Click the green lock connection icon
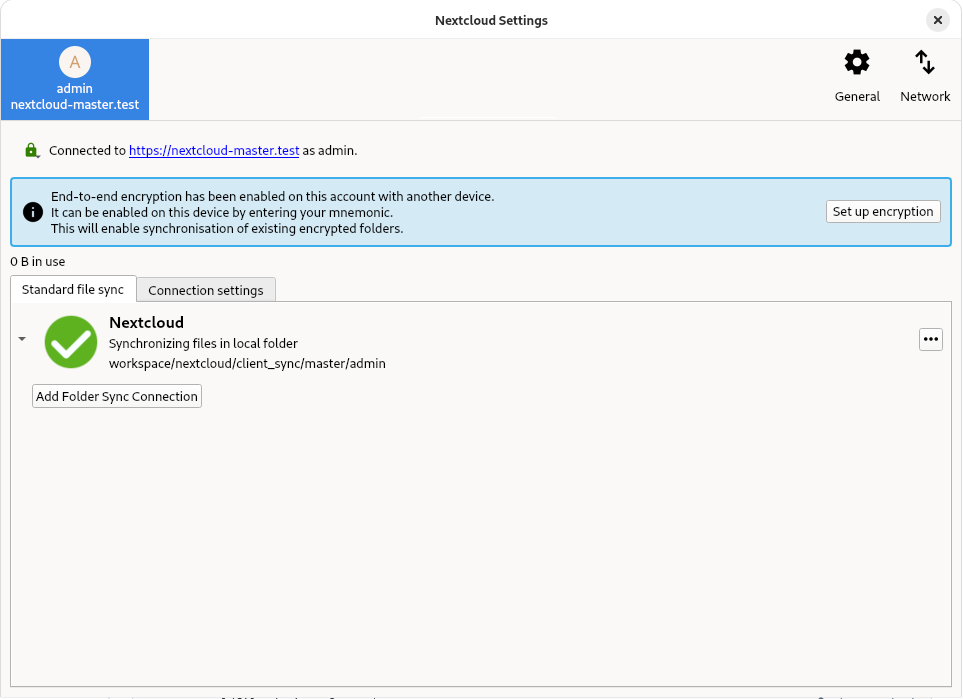Image resolution: width=963 pixels, height=699 pixels. click(x=32, y=151)
